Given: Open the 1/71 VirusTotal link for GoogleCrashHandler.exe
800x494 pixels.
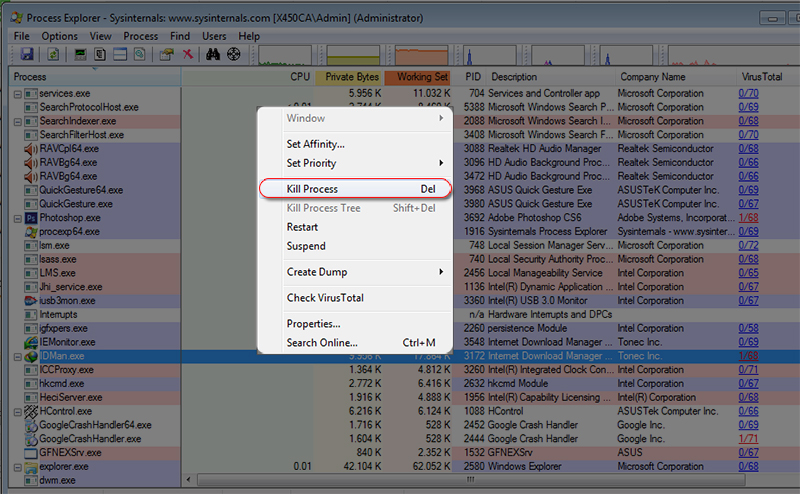Looking at the screenshot, I should click(748, 439).
